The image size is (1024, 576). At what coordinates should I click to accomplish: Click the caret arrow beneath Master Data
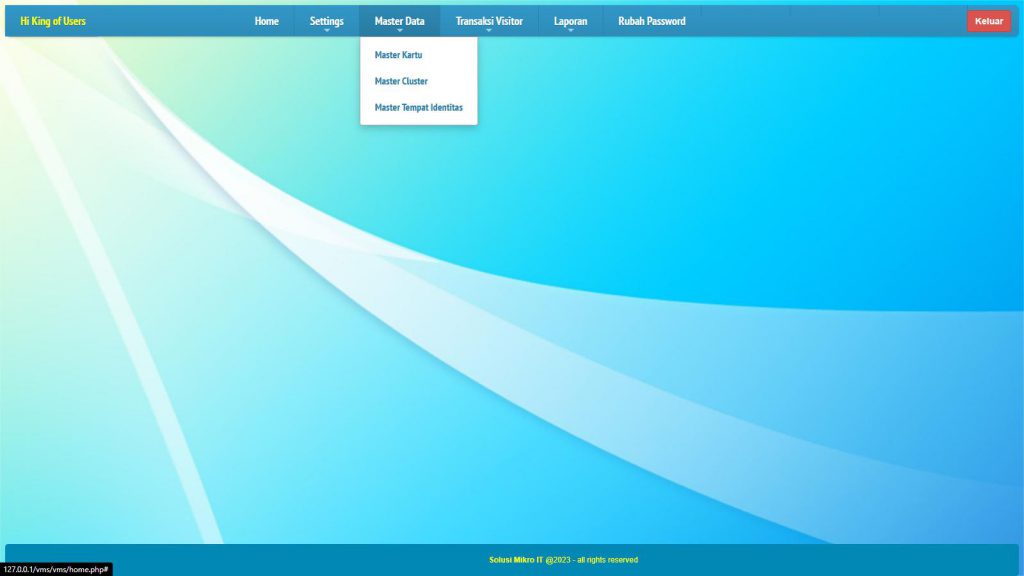[x=399, y=31]
